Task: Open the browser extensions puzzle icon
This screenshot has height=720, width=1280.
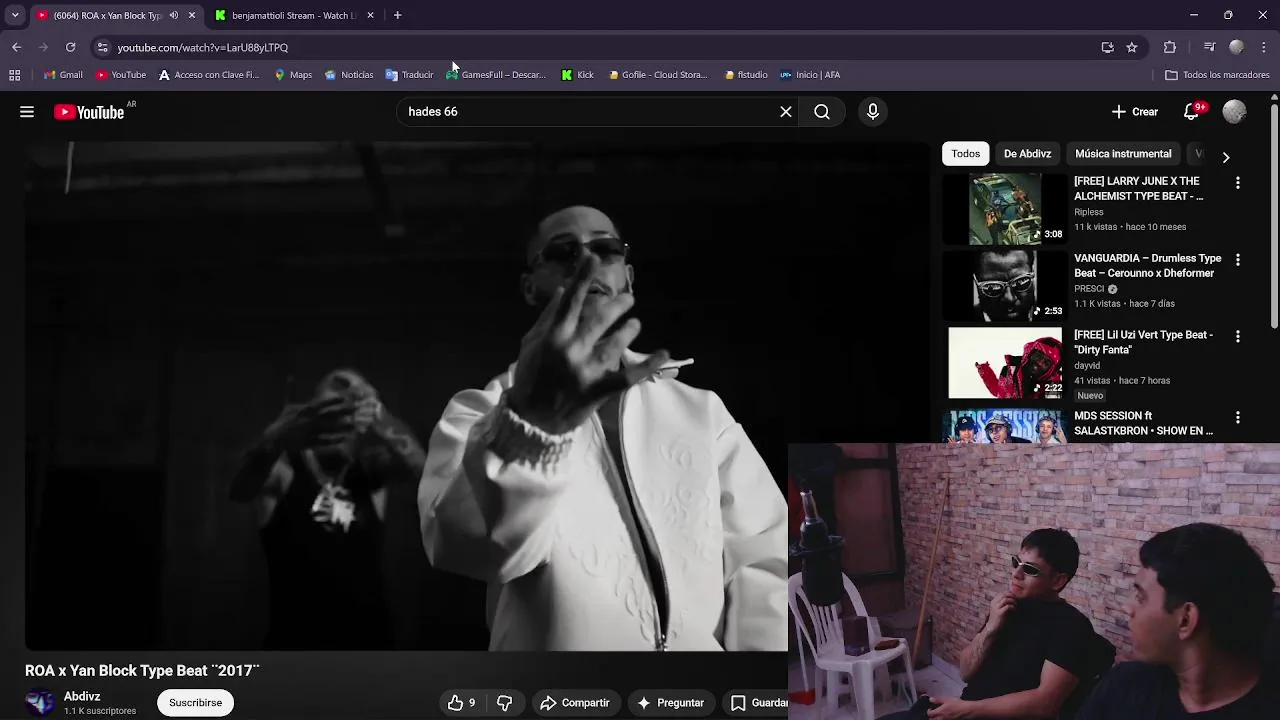Action: pos(1170,47)
